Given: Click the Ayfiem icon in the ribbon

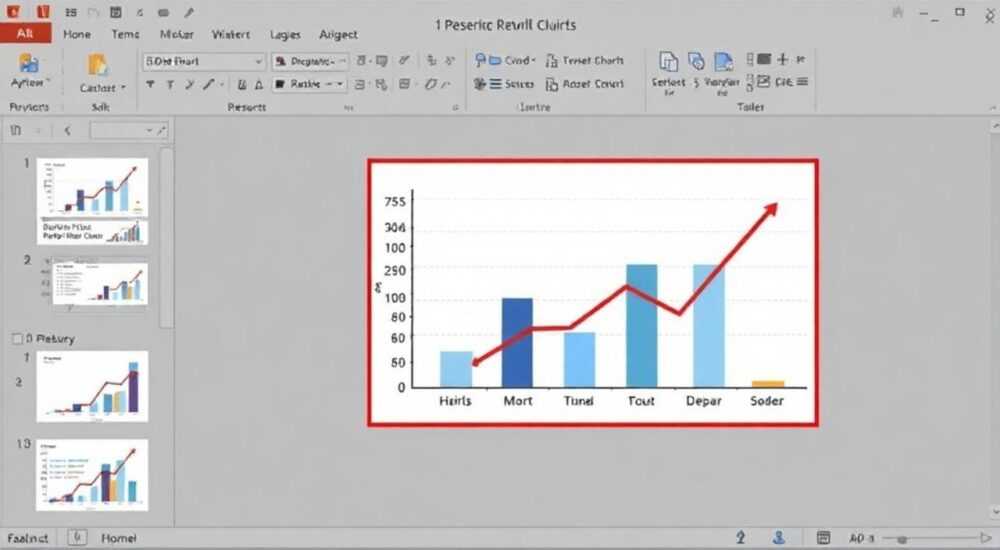Looking at the screenshot, I should (x=29, y=63).
